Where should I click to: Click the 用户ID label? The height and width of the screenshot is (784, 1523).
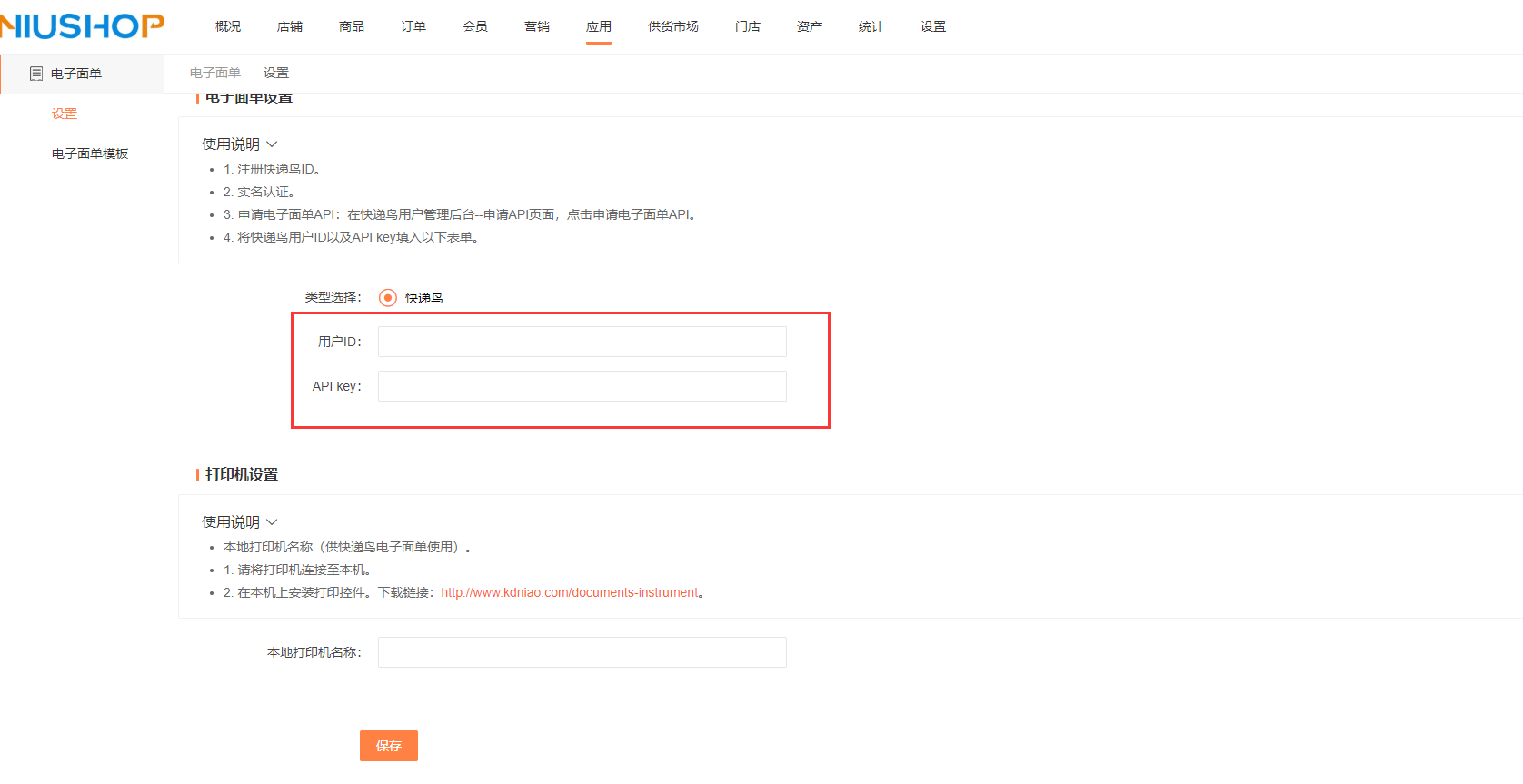pyautogui.click(x=340, y=342)
